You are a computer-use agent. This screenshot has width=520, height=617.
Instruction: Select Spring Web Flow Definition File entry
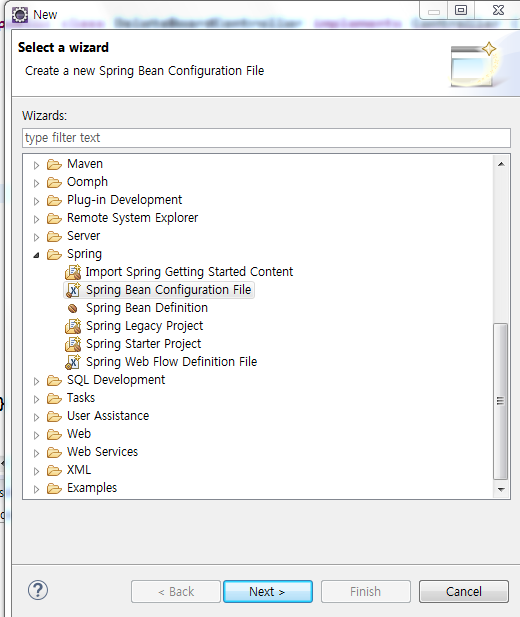coord(172,362)
